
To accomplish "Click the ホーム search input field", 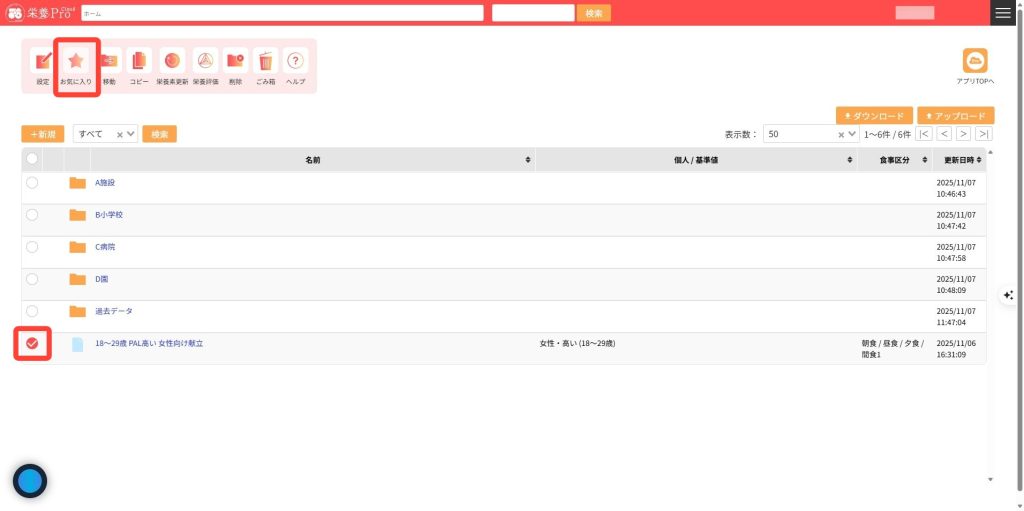I will click(282, 13).
